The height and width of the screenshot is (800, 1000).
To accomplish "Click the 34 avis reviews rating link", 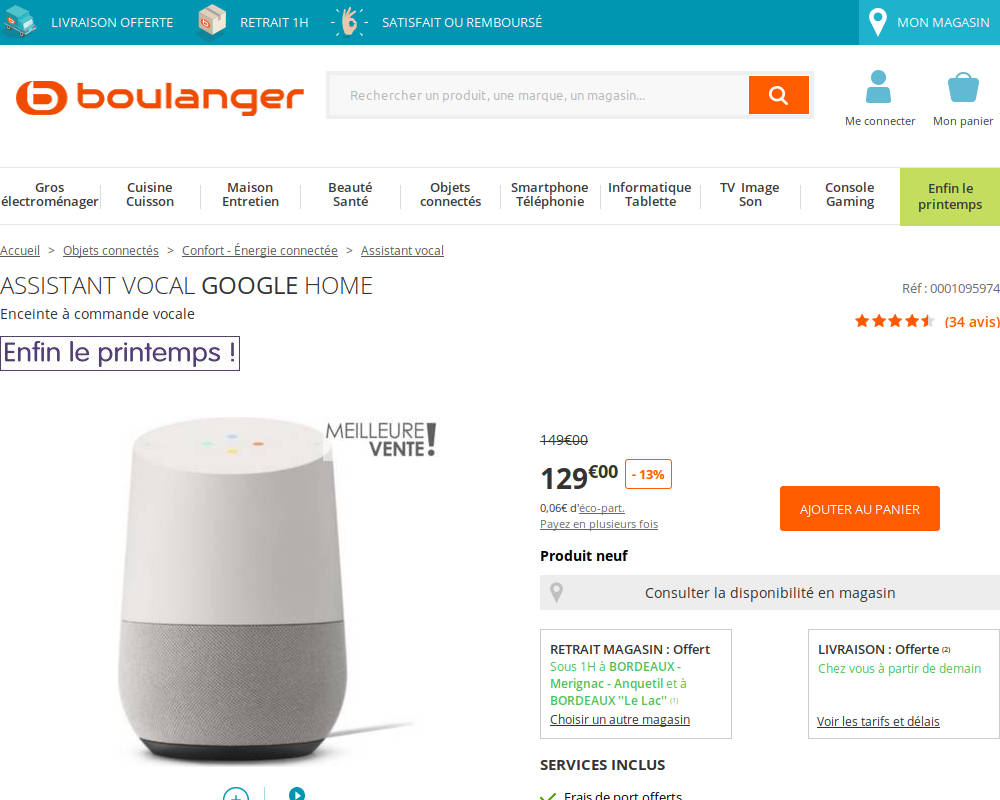I will (971, 322).
